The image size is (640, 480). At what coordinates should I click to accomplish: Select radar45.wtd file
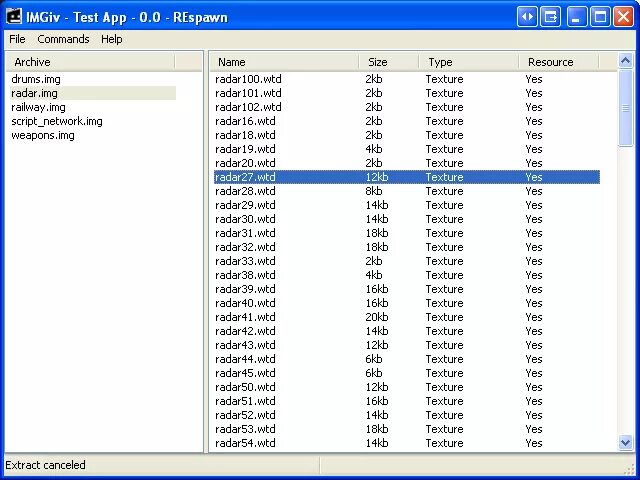(407, 373)
